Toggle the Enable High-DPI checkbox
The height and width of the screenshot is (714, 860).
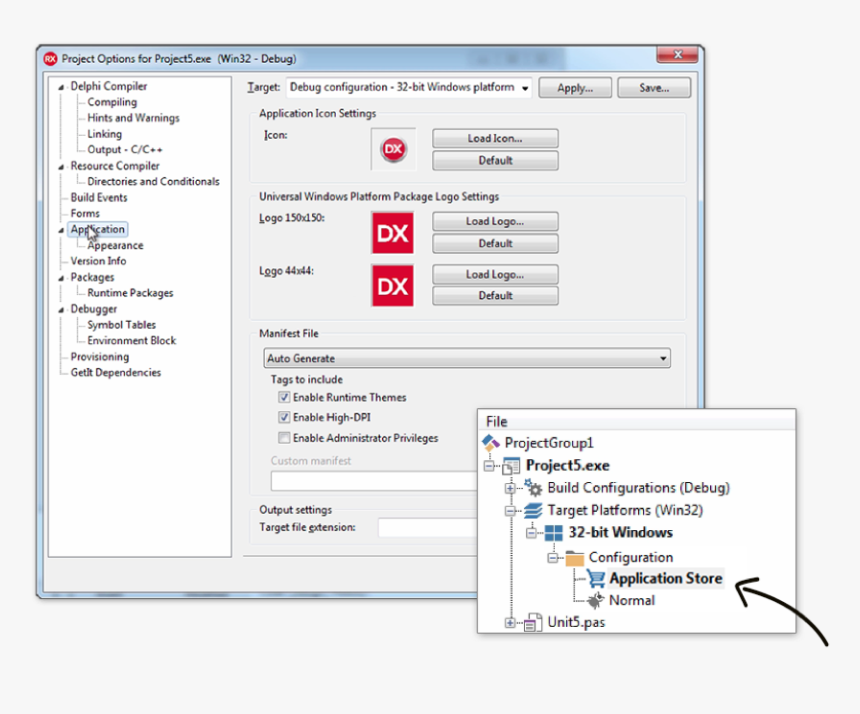point(286,417)
